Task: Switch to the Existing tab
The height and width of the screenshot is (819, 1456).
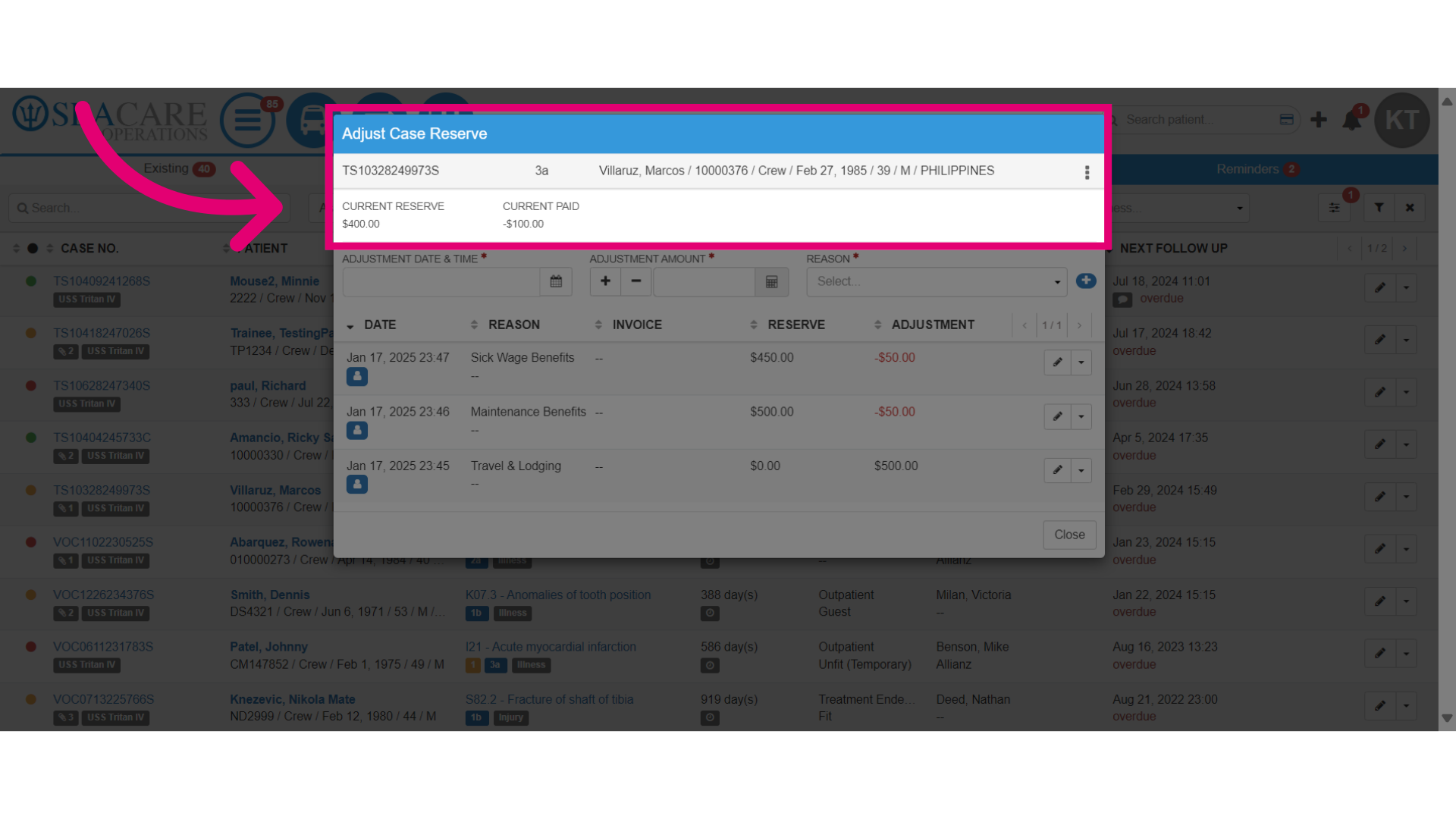Action: coord(179,168)
